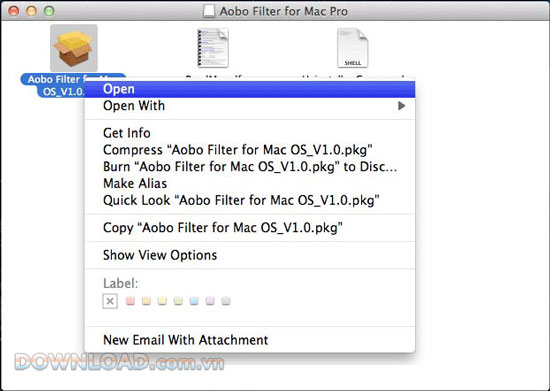Copy "Aobo Filter for Mac OS_V1.0.pkg" entry
Screen dimensions: 550x391
click(x=250, y=228)
